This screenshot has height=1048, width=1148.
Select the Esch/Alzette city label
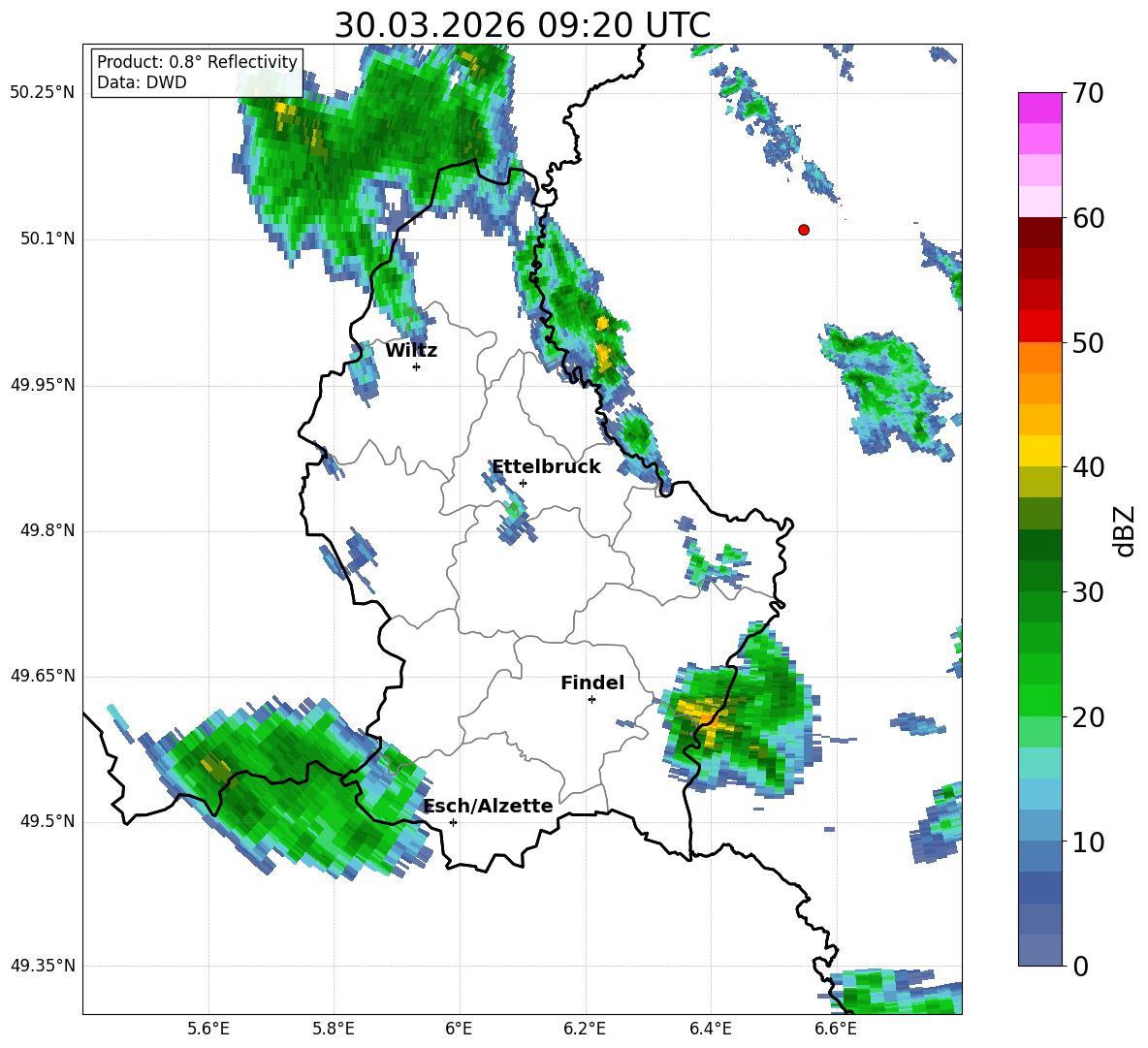pyautogui.click(x=489, y=806)
